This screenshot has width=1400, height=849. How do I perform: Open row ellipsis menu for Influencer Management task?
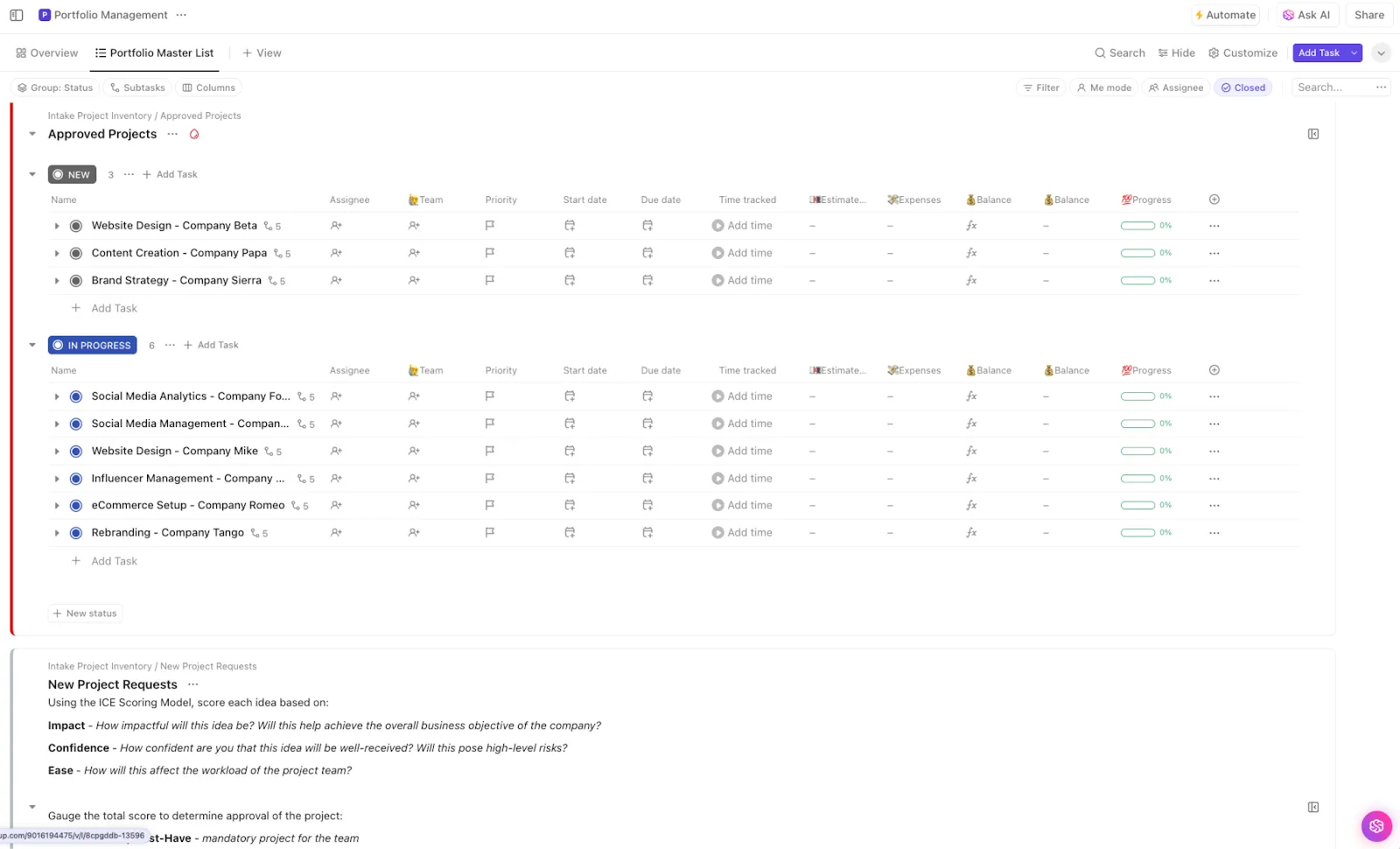[x=1214, y=479]
